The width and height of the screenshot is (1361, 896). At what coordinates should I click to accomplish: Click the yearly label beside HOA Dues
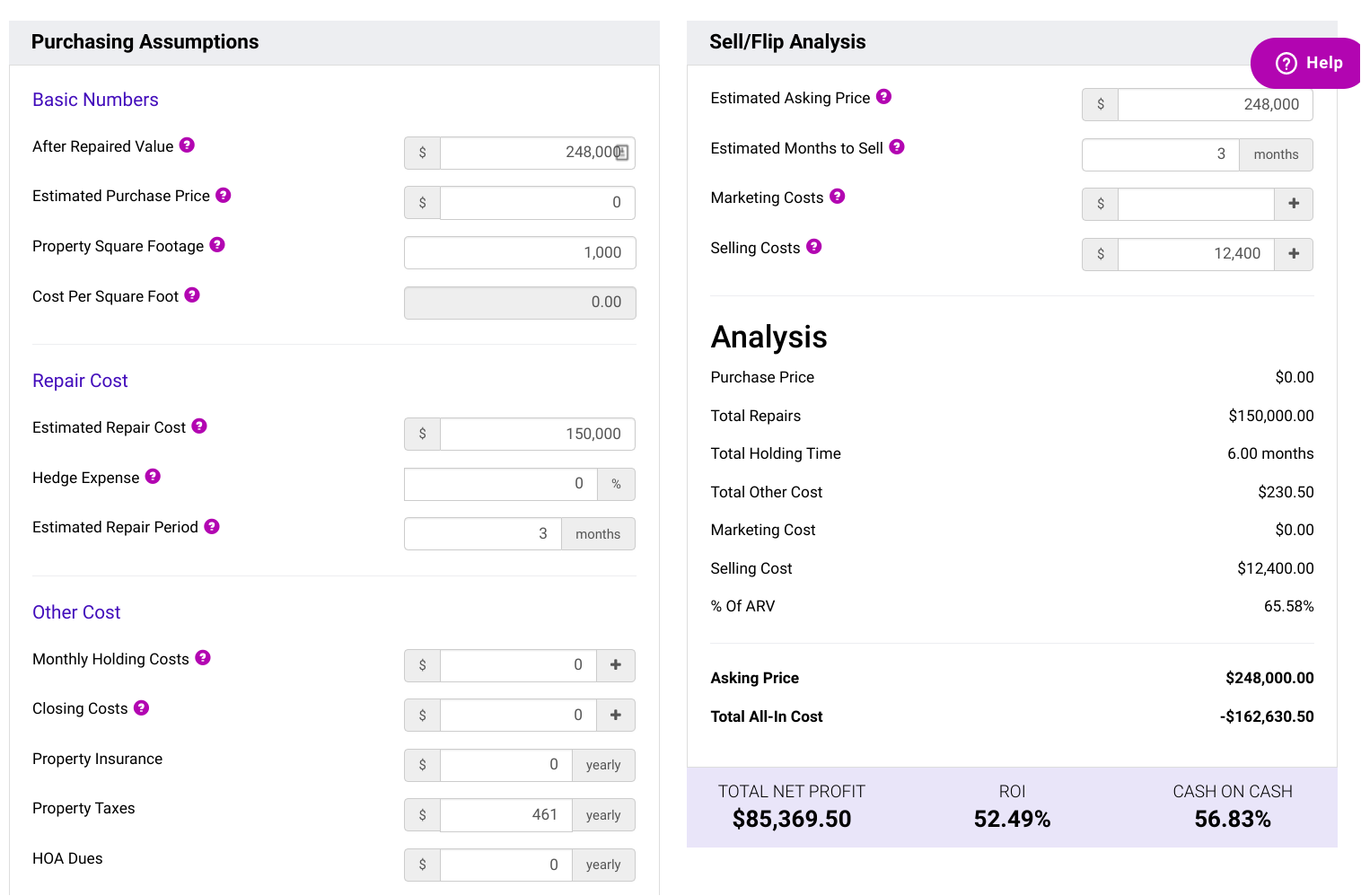click(603, 865)
